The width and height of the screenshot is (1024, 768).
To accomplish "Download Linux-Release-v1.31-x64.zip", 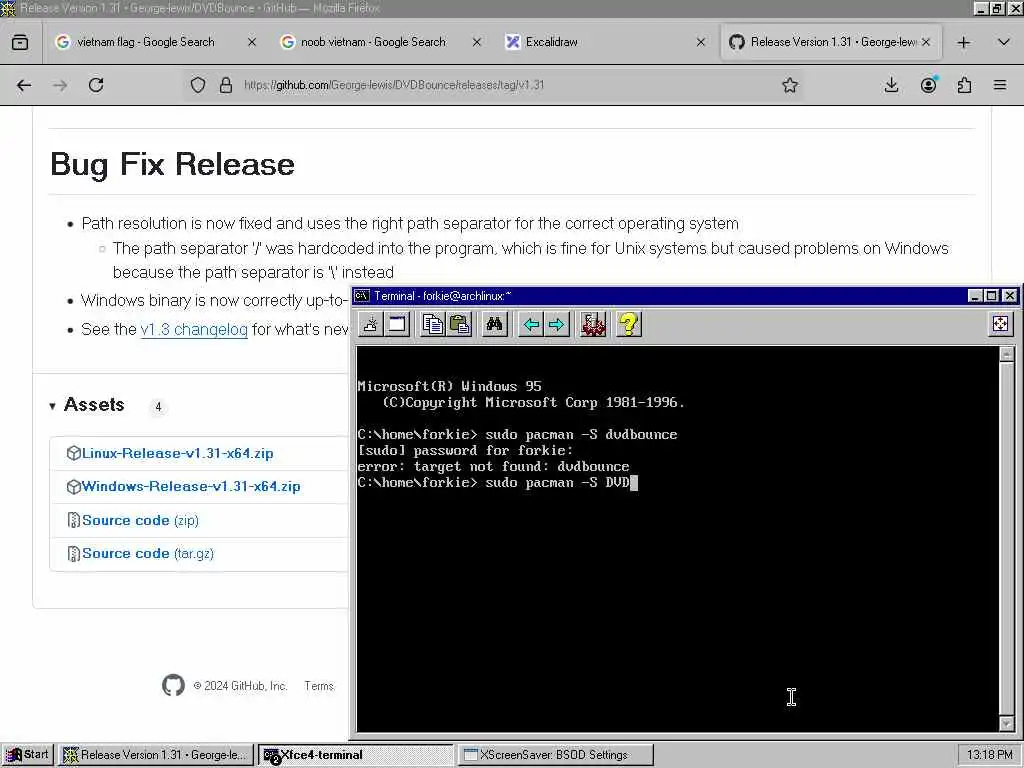I will (178, 453).
